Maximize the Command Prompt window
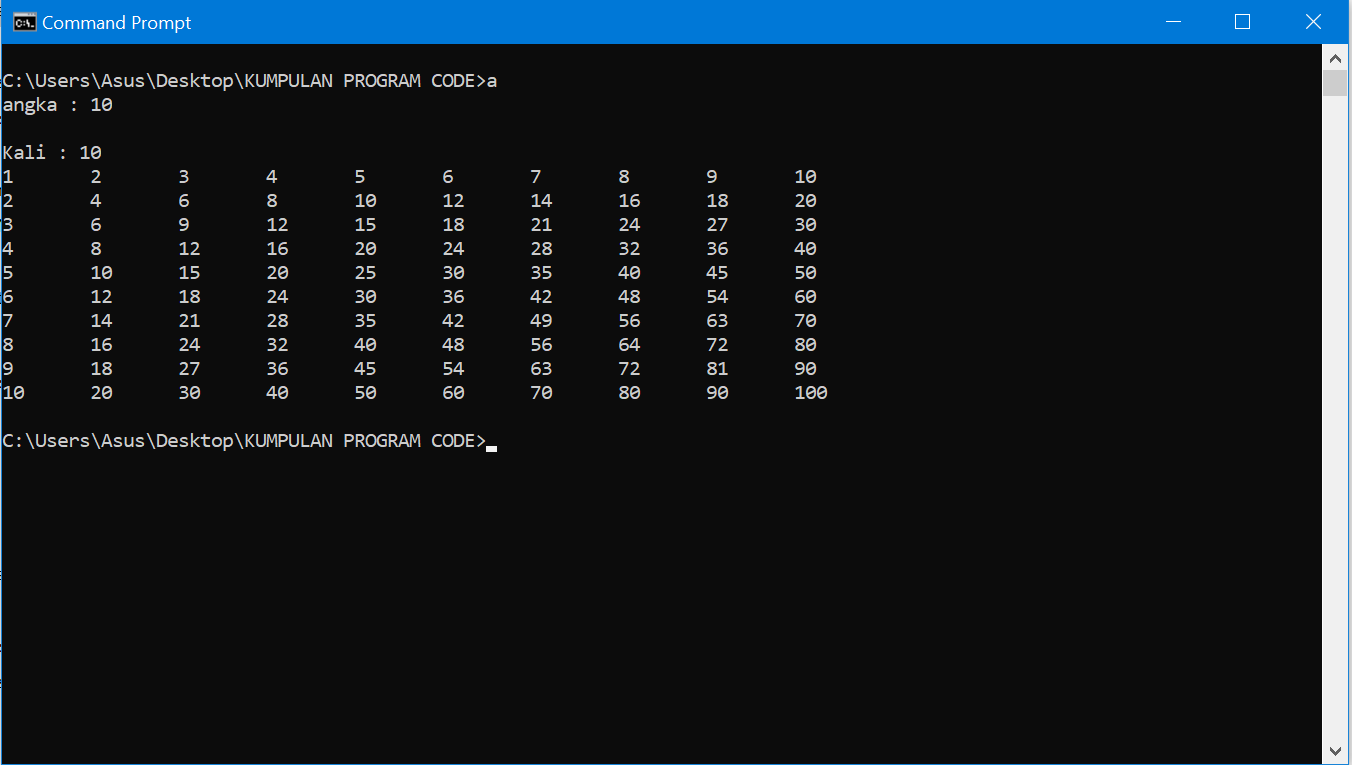Viewport: 1352px width, 765px height. click(x=1242, y=22)
